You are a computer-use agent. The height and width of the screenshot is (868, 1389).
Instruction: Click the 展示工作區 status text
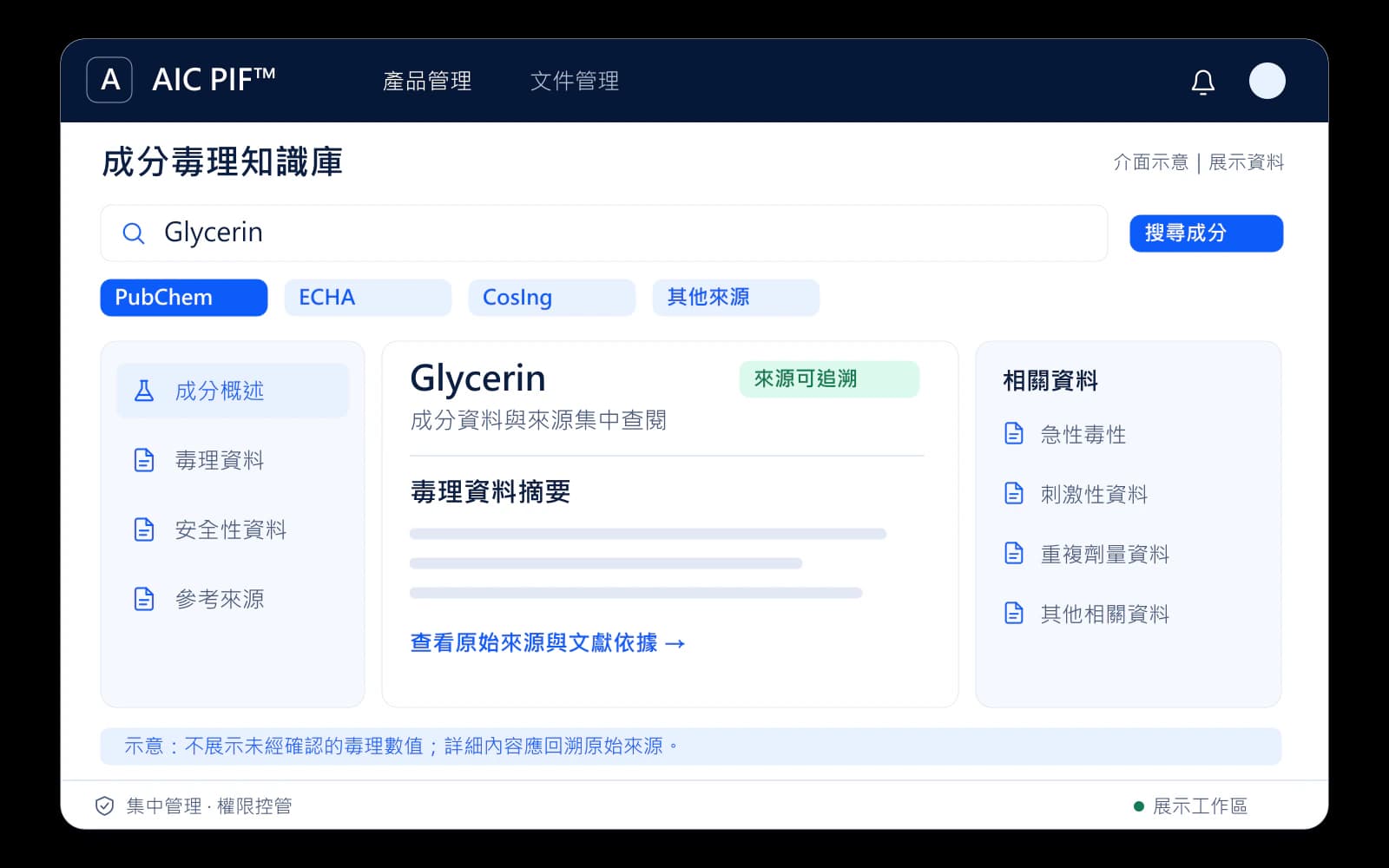[1200, 806]
